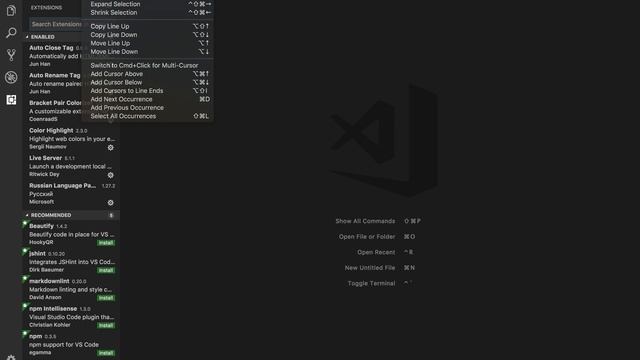Open the Manage gear in activity bar
640x360 pixels.
[x=11, y=357]
